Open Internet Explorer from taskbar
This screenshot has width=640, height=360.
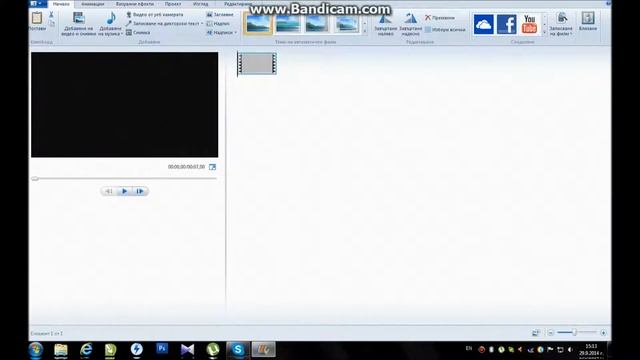pos(86,350)
